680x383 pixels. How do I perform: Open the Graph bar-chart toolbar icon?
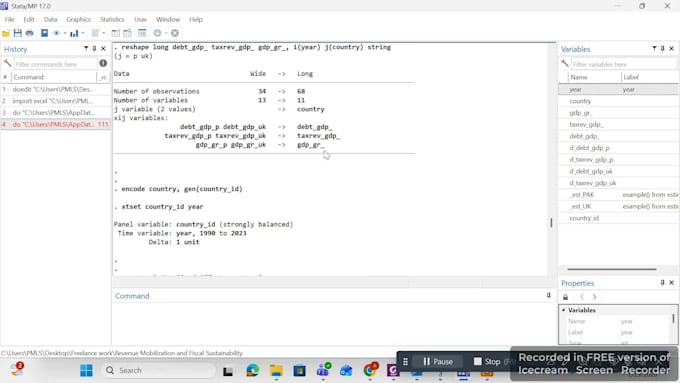(74, 33)
